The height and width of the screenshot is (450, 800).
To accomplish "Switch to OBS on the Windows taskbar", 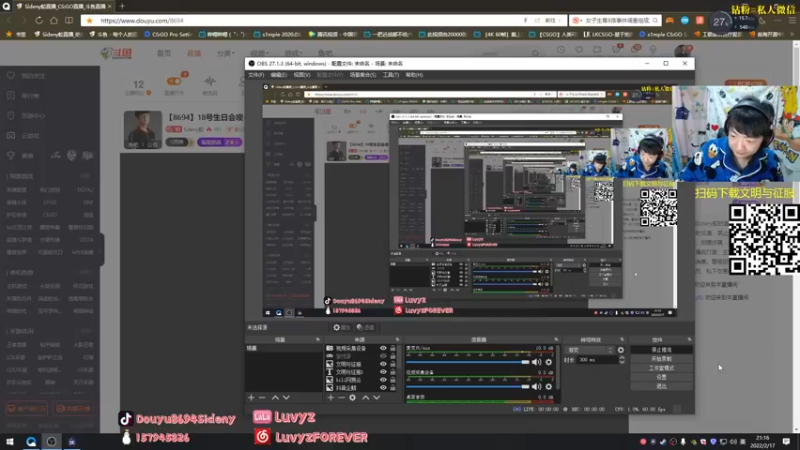I will pos(52,441).
